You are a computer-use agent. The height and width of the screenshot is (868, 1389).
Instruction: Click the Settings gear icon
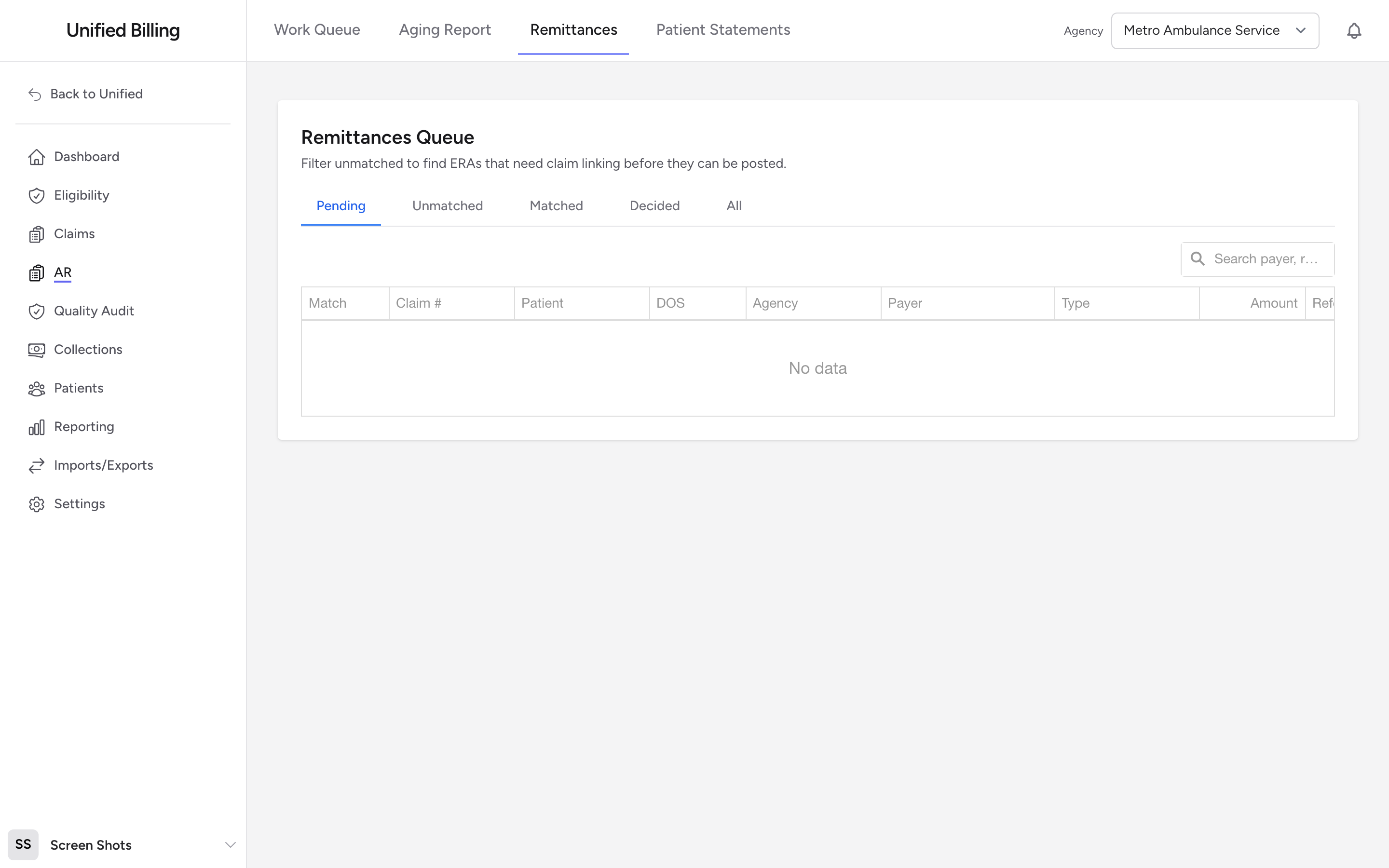36,504
